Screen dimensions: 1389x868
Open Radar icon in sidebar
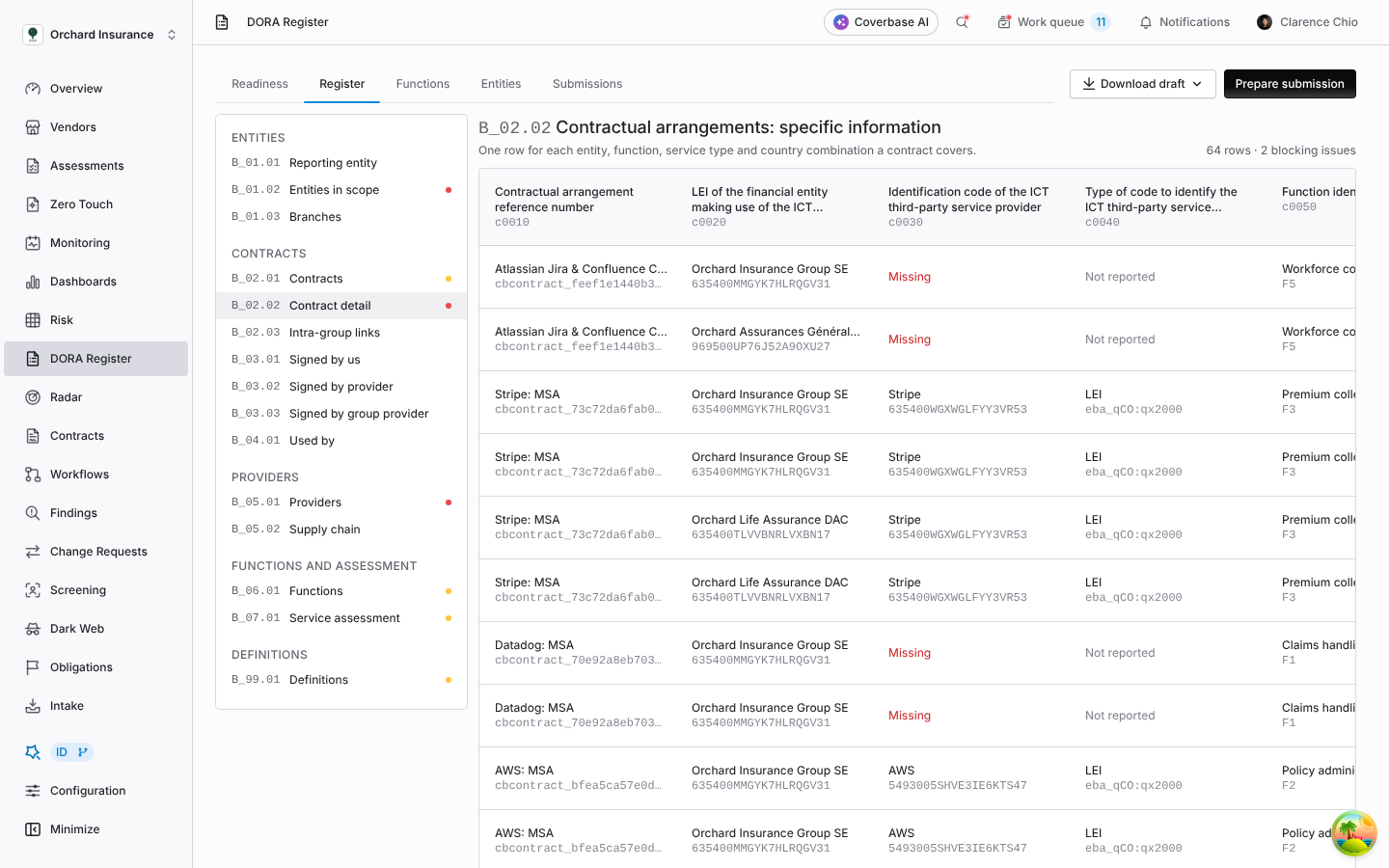click(x=33, y=397)
